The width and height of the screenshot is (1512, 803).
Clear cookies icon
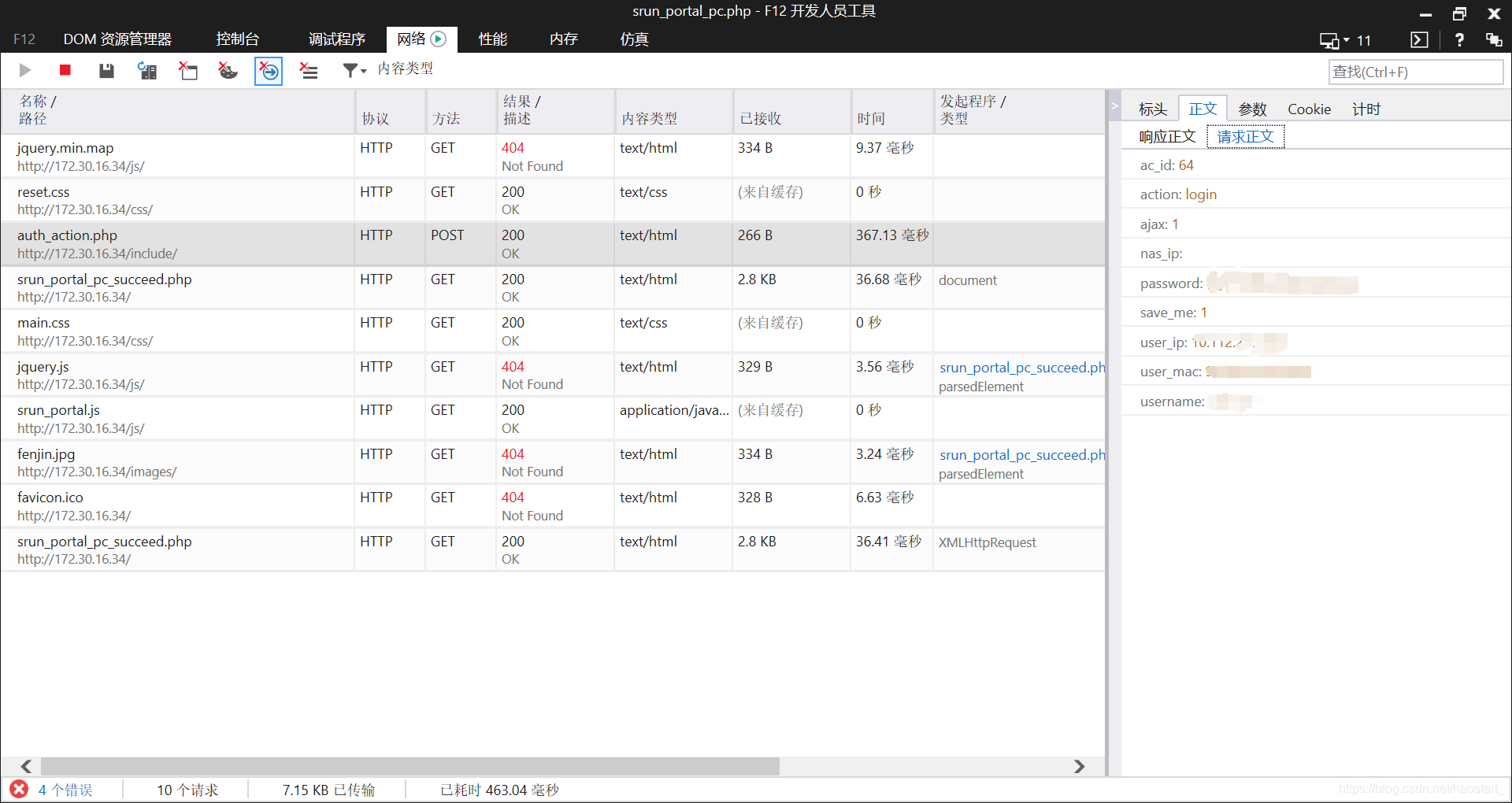(x=228, y=71)
